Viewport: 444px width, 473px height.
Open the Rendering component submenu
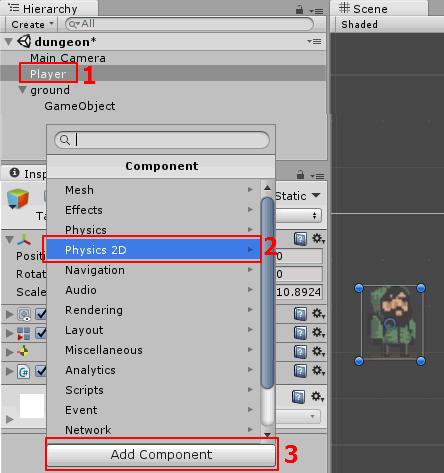153,310
